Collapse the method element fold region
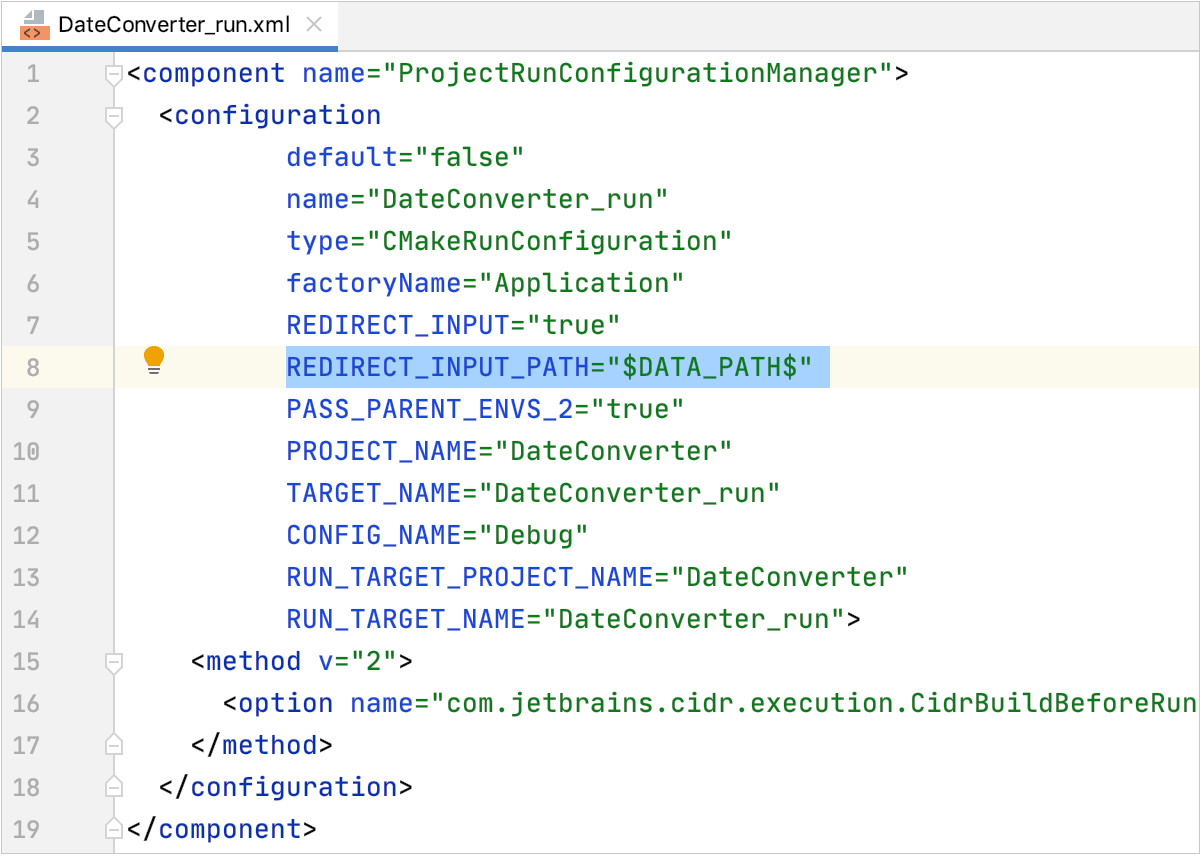This screenshot has height=856, width=1202. coord(112,661)
